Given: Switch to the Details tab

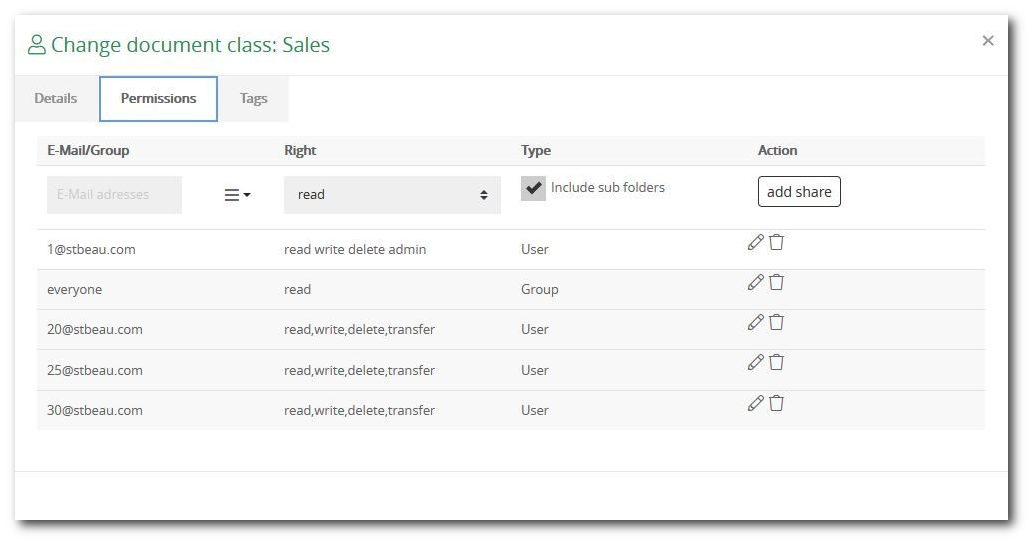Looking at the screenshot, I should 56,98.
